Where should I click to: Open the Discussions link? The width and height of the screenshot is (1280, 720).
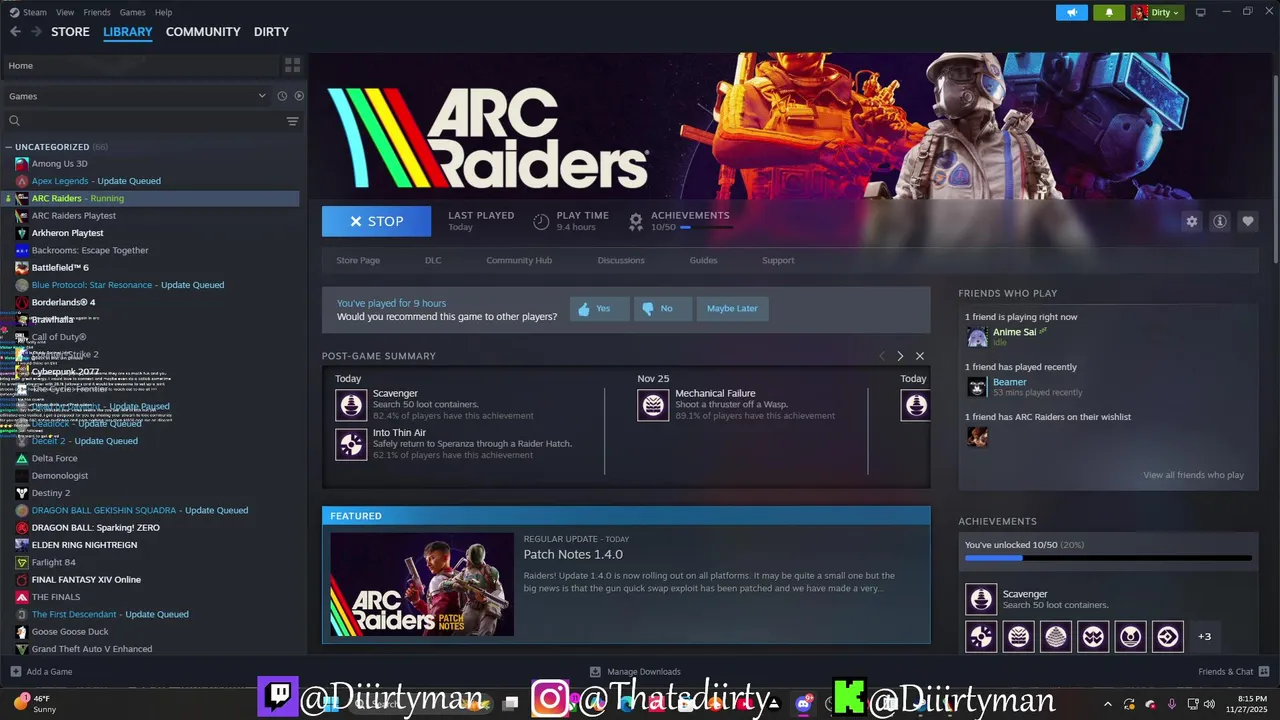[621, 260]
